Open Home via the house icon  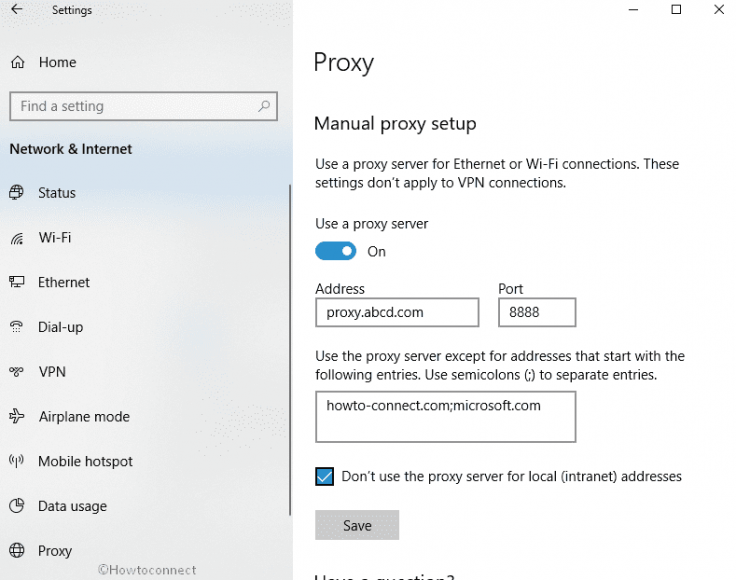point(18,62)
